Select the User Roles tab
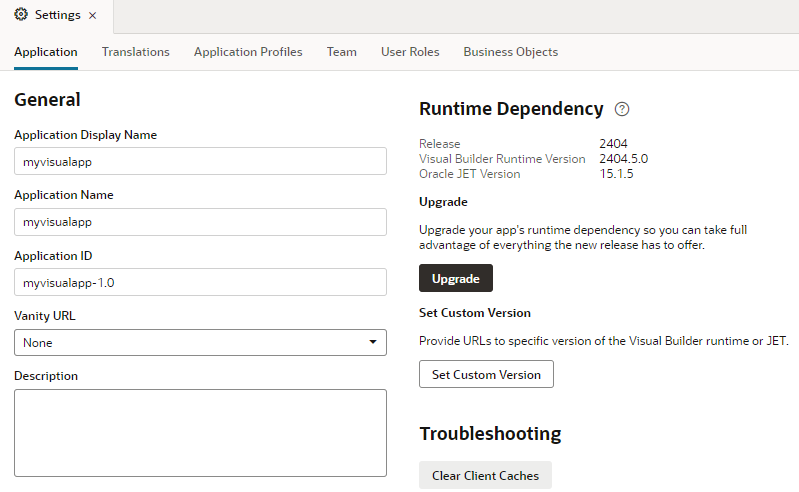This screenshot has width=799, height=492. pos(410,52)
